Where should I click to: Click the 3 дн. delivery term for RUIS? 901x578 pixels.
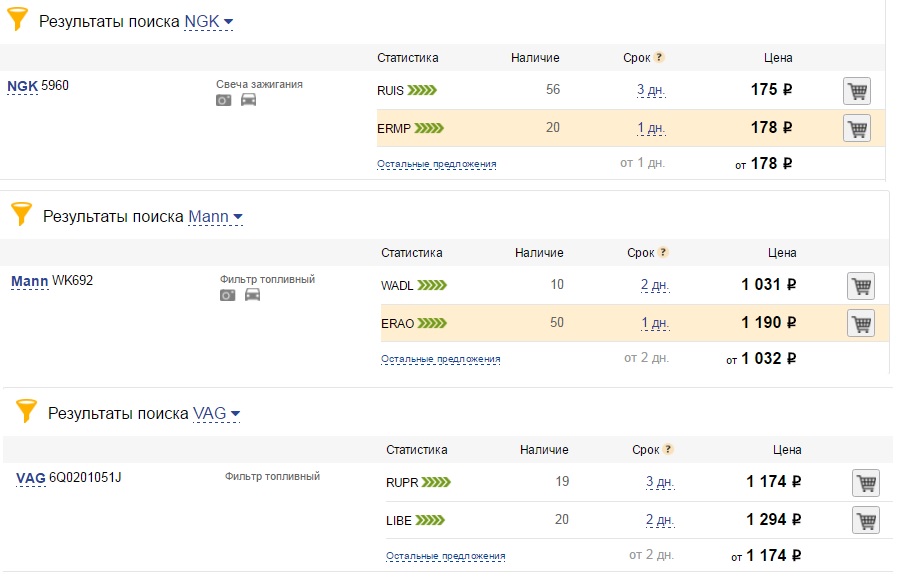[x=651, y=90]
